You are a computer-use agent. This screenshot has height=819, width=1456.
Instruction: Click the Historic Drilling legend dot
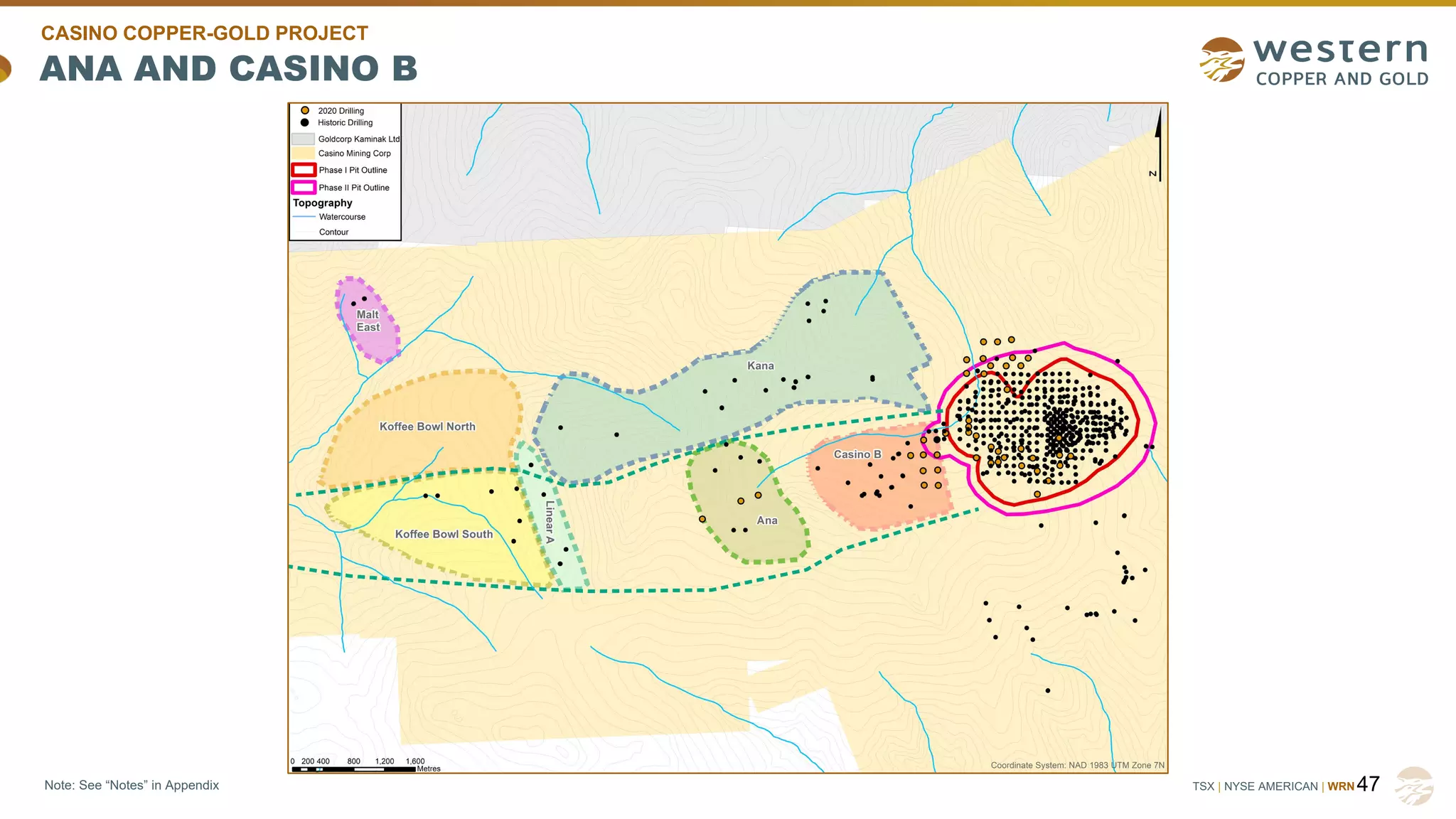pos(305,123)
